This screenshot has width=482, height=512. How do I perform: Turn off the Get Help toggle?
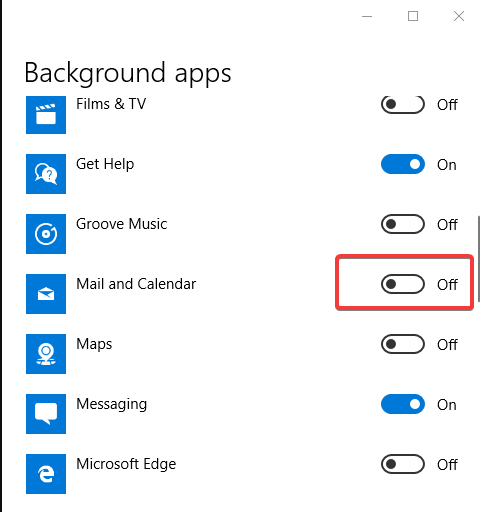[403, 164]
